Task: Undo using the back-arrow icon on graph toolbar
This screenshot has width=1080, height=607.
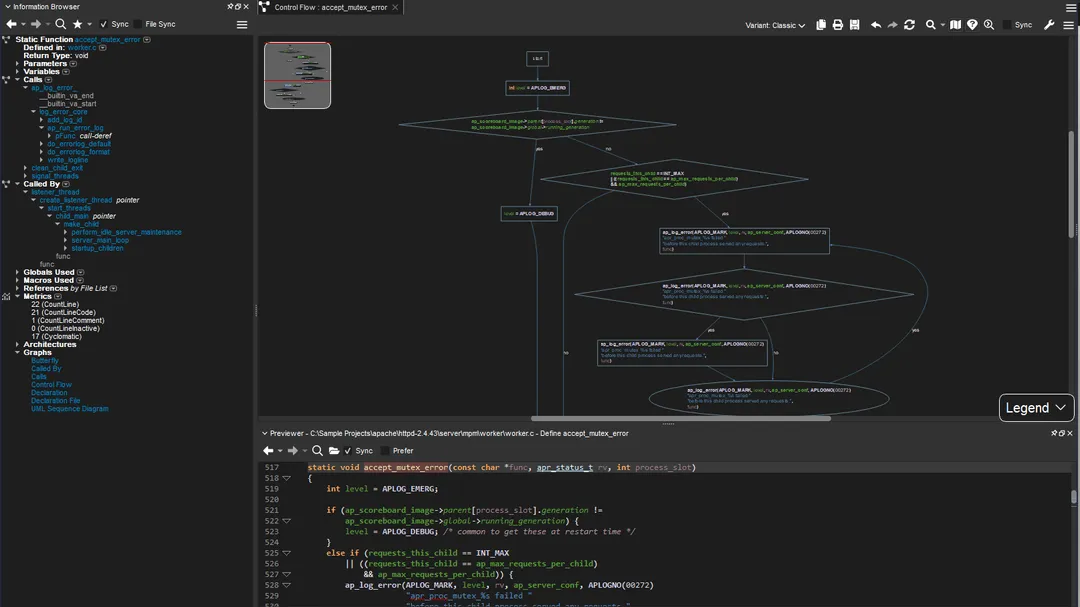Action: tap(875, 24)
